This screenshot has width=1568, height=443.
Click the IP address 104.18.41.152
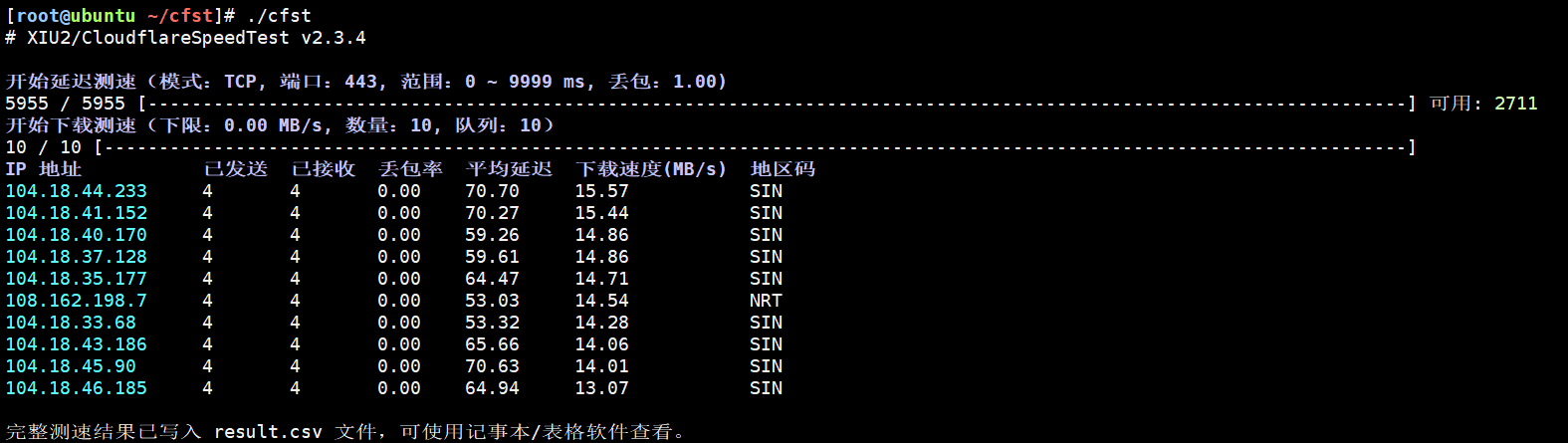point(76,213)
